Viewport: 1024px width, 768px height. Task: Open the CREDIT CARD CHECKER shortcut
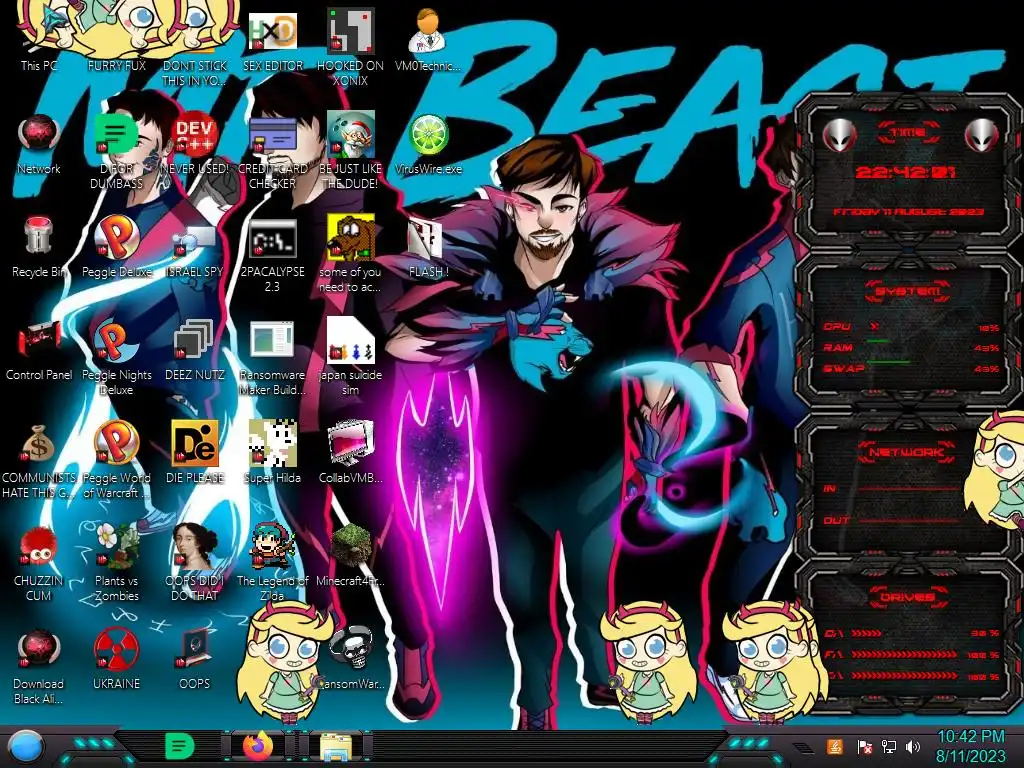tap(272, 152)
